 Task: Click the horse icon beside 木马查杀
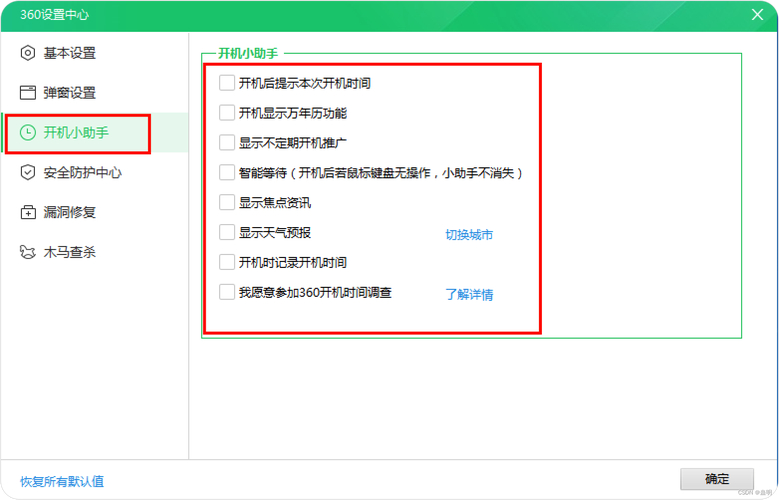pyautogui.click(x=28, y=252)
